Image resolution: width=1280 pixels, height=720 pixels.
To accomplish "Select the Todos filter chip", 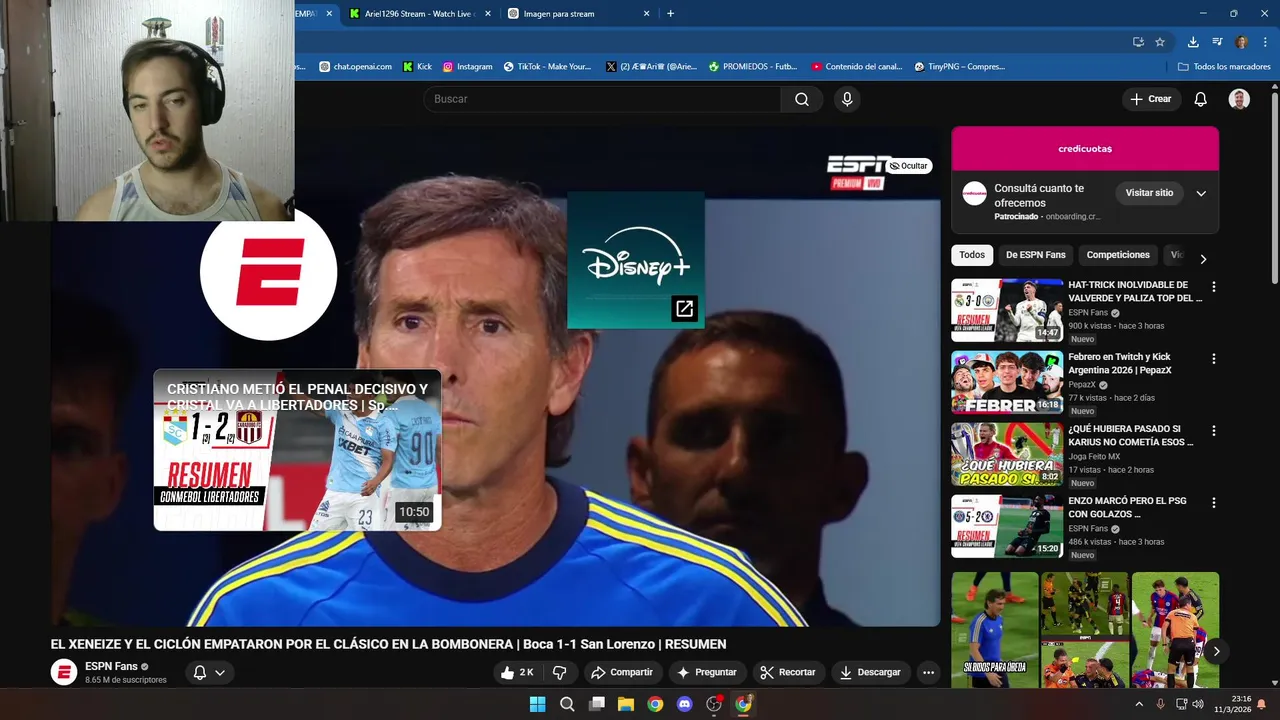I will 972,255.
